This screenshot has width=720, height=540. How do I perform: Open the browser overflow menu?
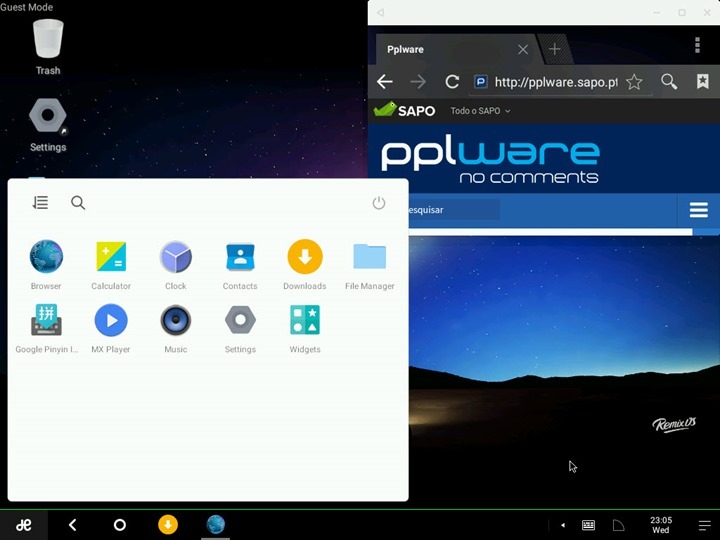coord(698,45)
